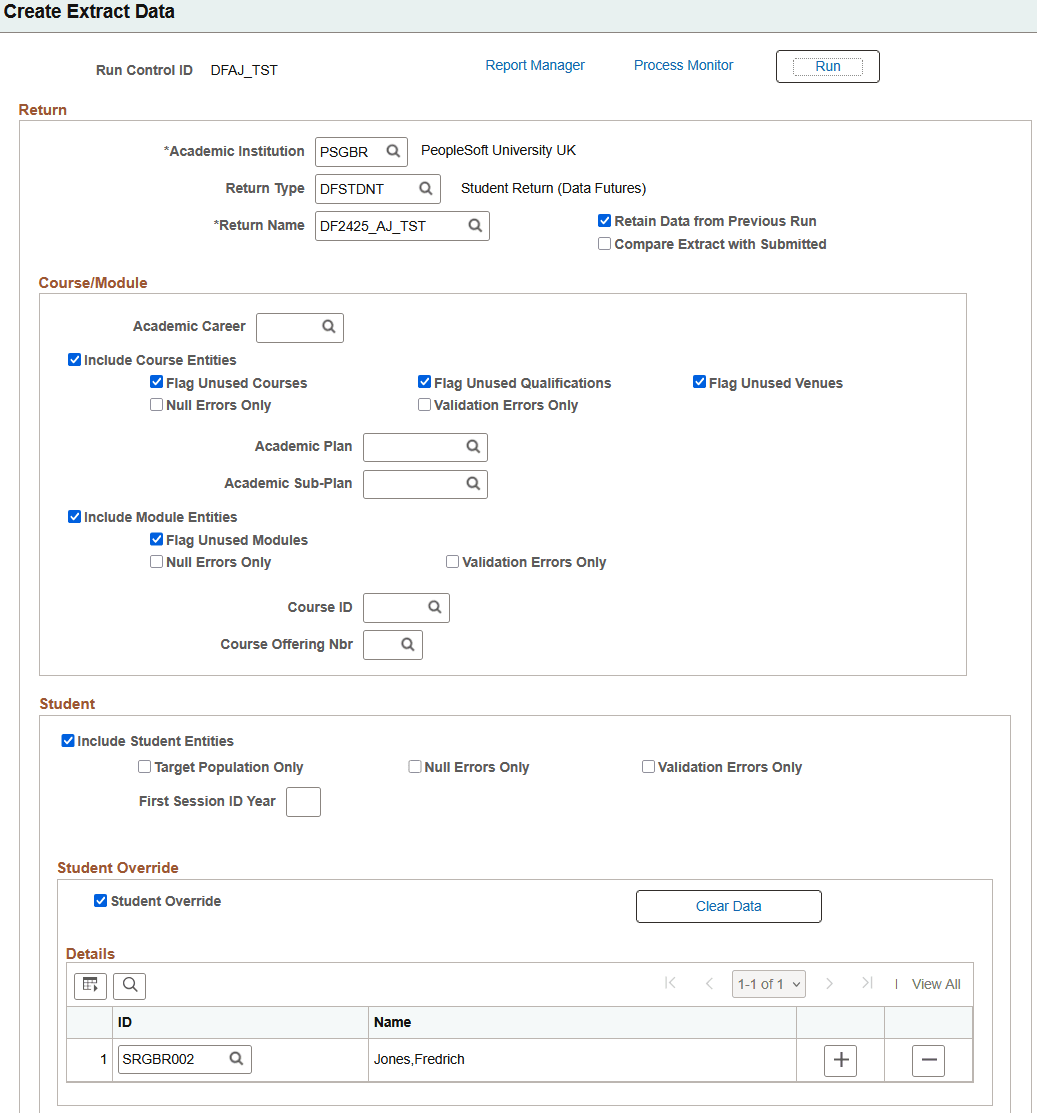Open the Find icon in the Details grid
Viewport: 1037px width, 1113px height.
(129, 985)
